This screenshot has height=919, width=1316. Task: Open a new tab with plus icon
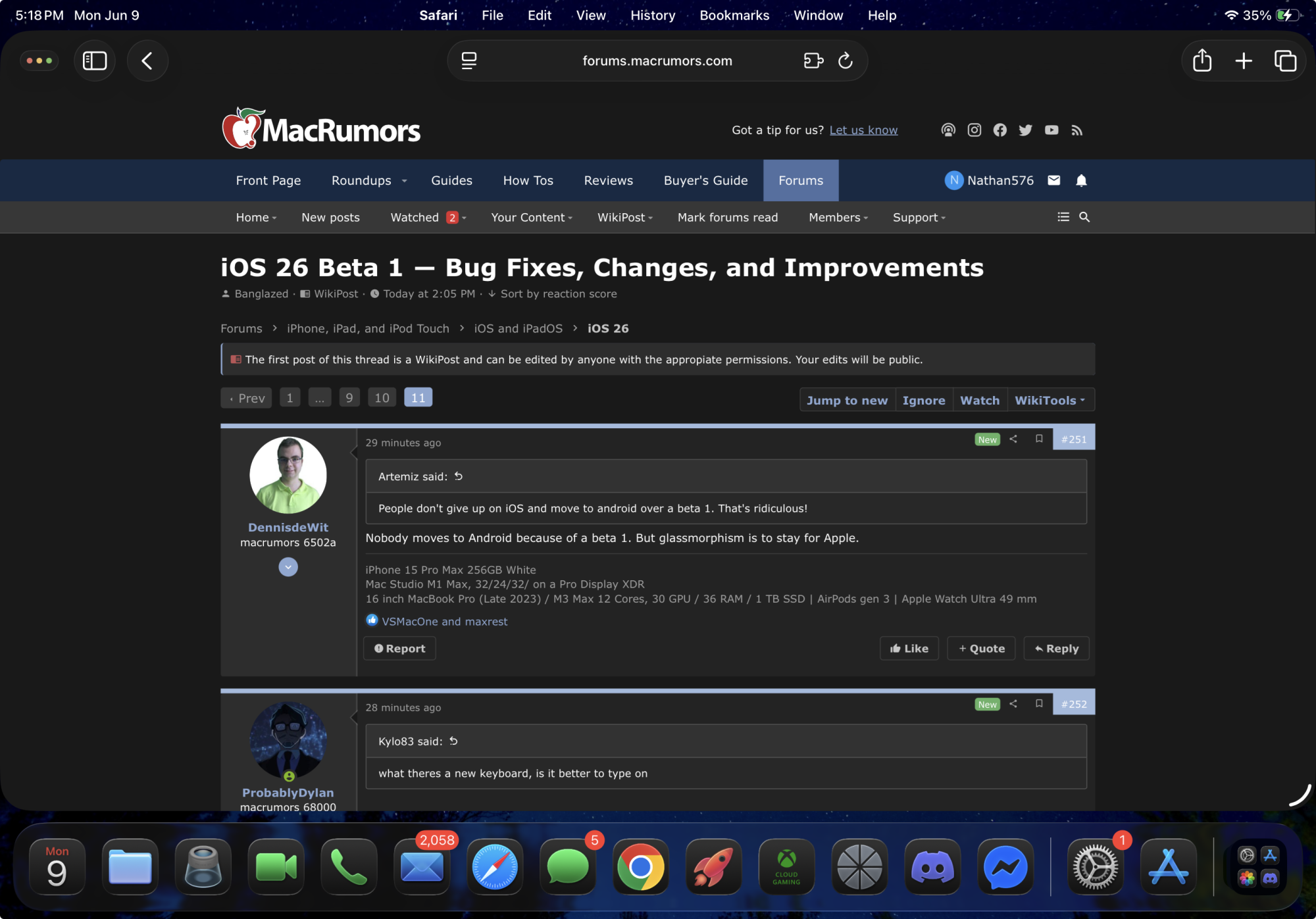(1244, 61)
